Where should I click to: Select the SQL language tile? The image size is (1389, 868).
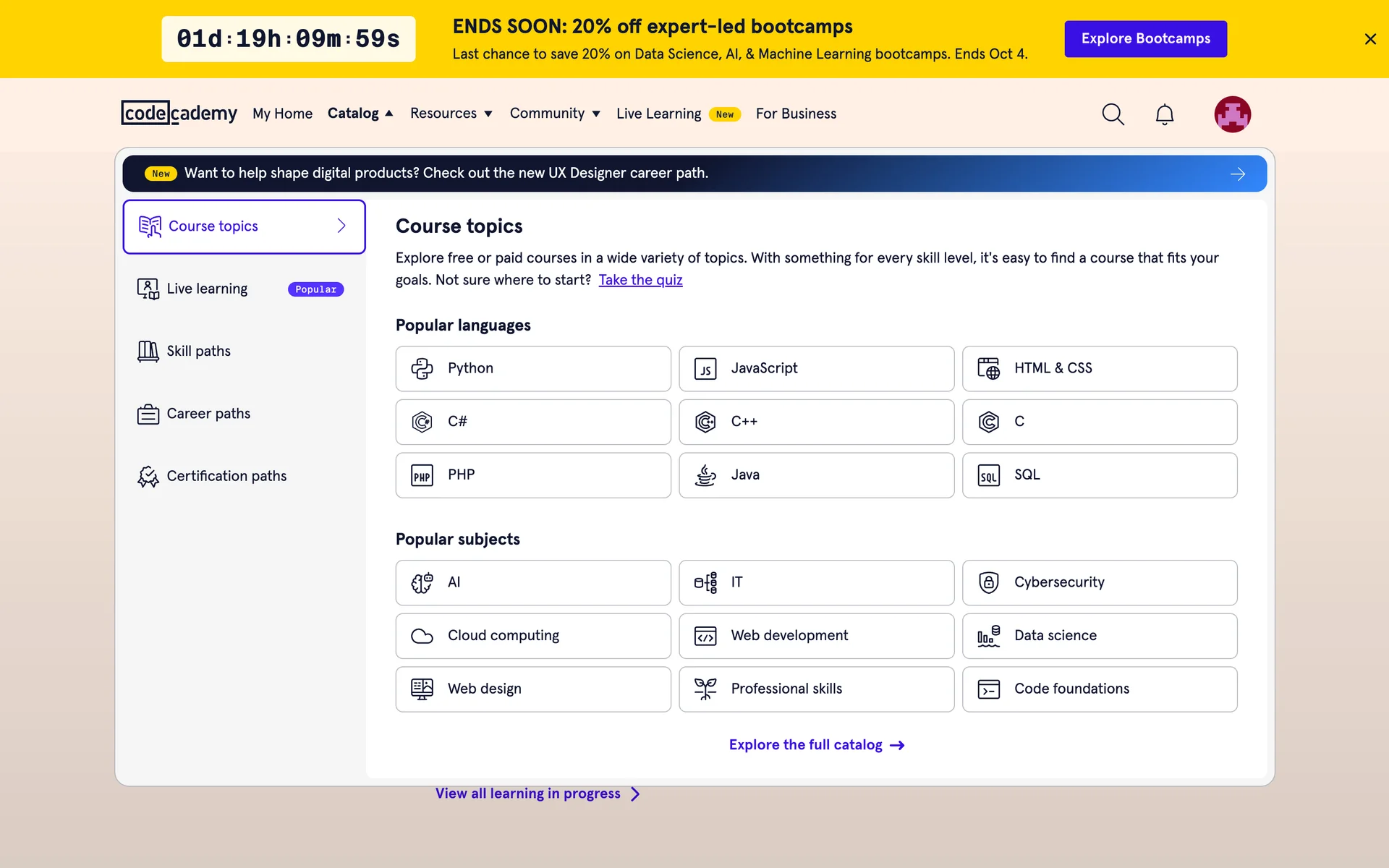point(1099,475)
